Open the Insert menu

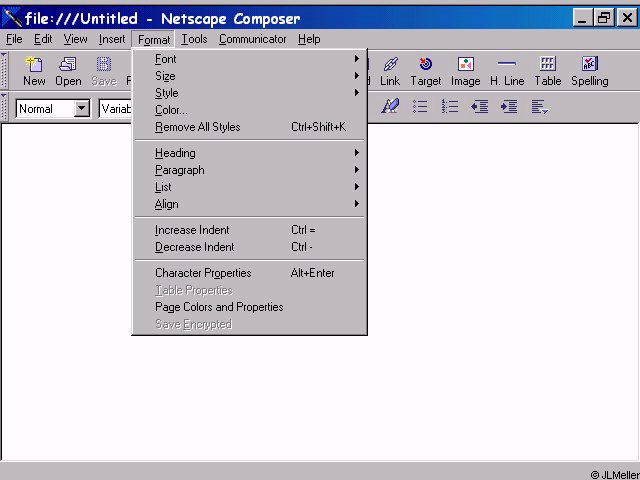[x=112, y=39]
